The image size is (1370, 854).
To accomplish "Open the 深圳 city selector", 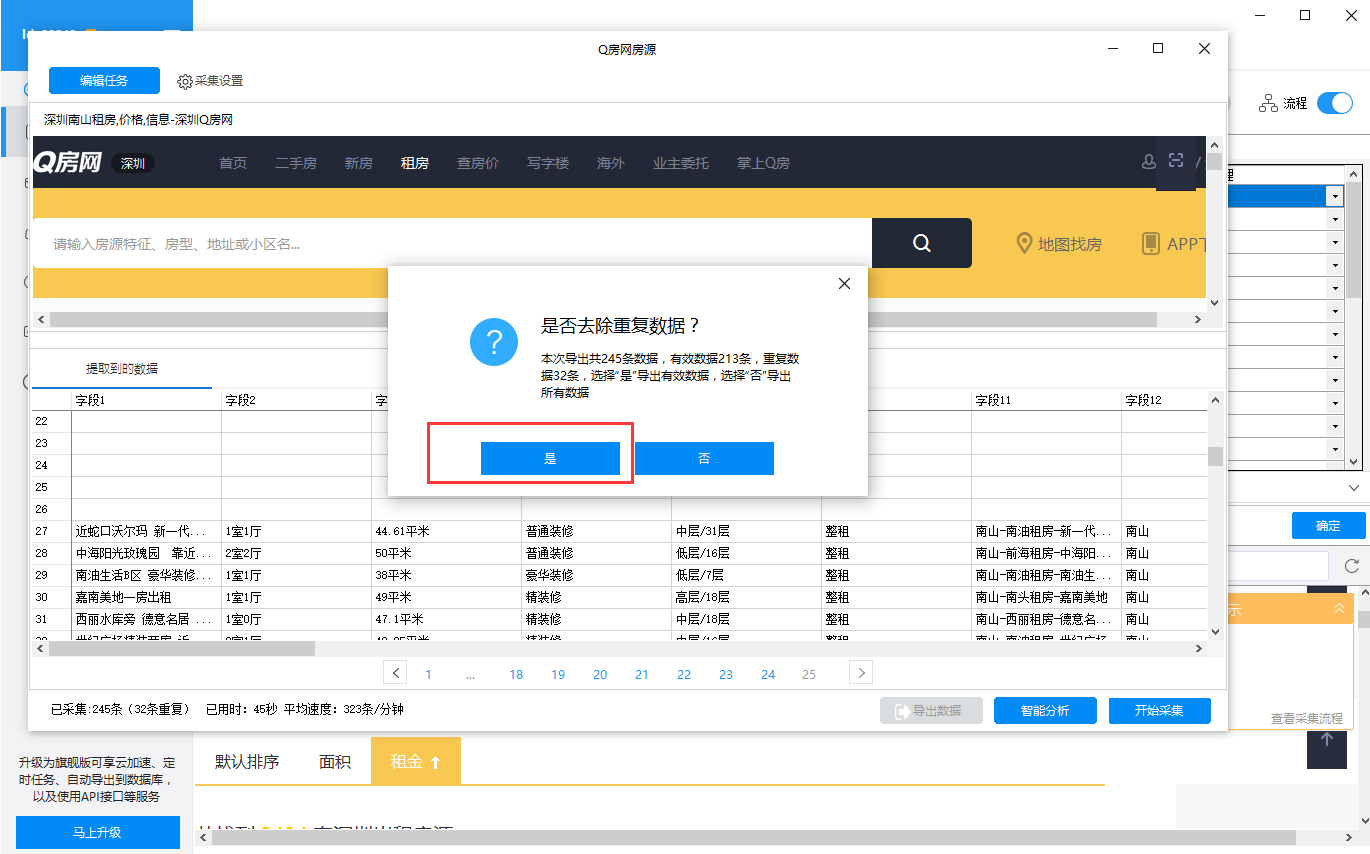I will pyautogui.click(x=133, y=163).
